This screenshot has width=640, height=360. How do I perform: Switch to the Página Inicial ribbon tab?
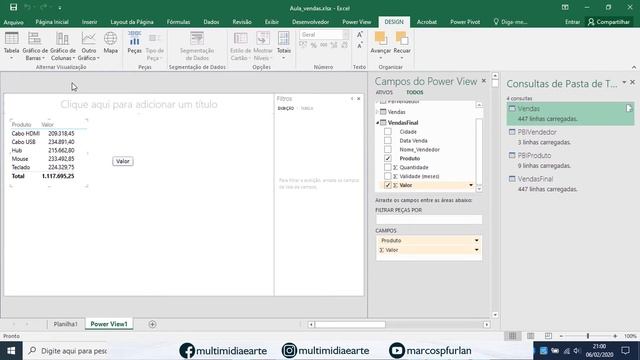click(x=52, y=22)
